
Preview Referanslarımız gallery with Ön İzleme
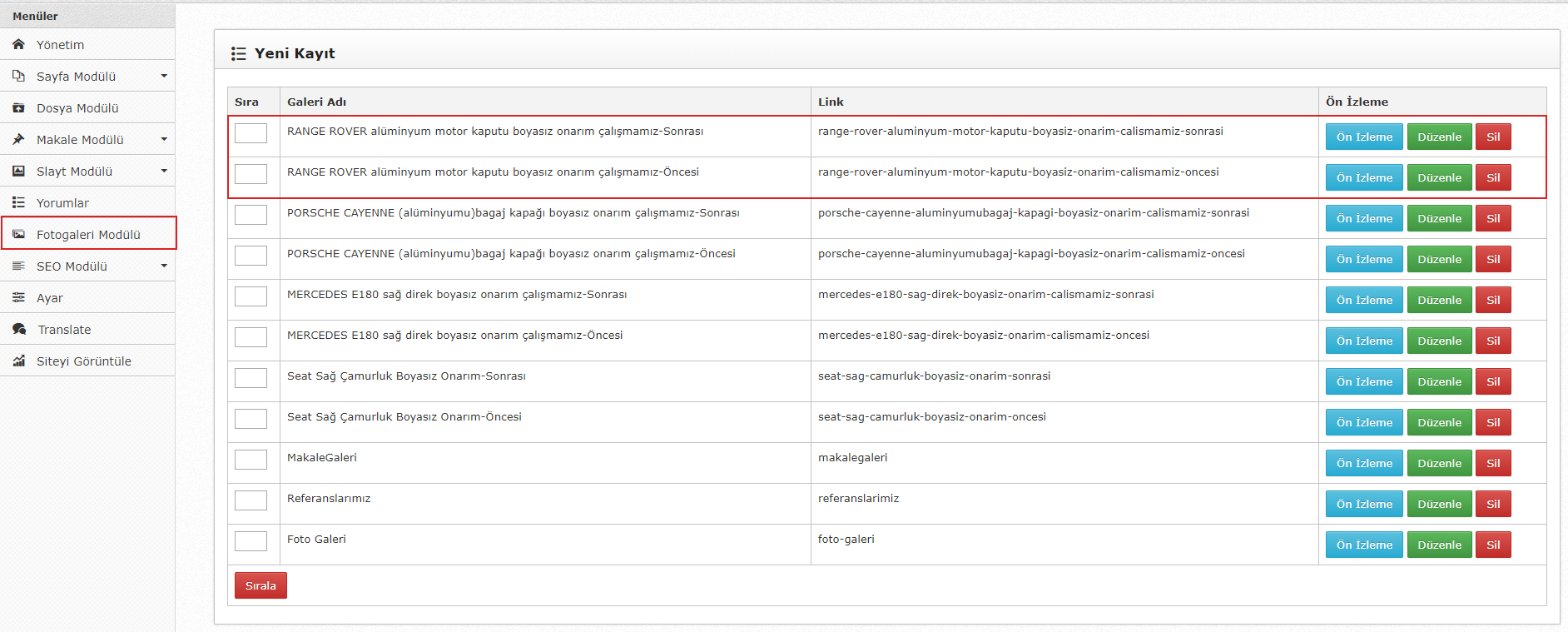click(1364, 504)
